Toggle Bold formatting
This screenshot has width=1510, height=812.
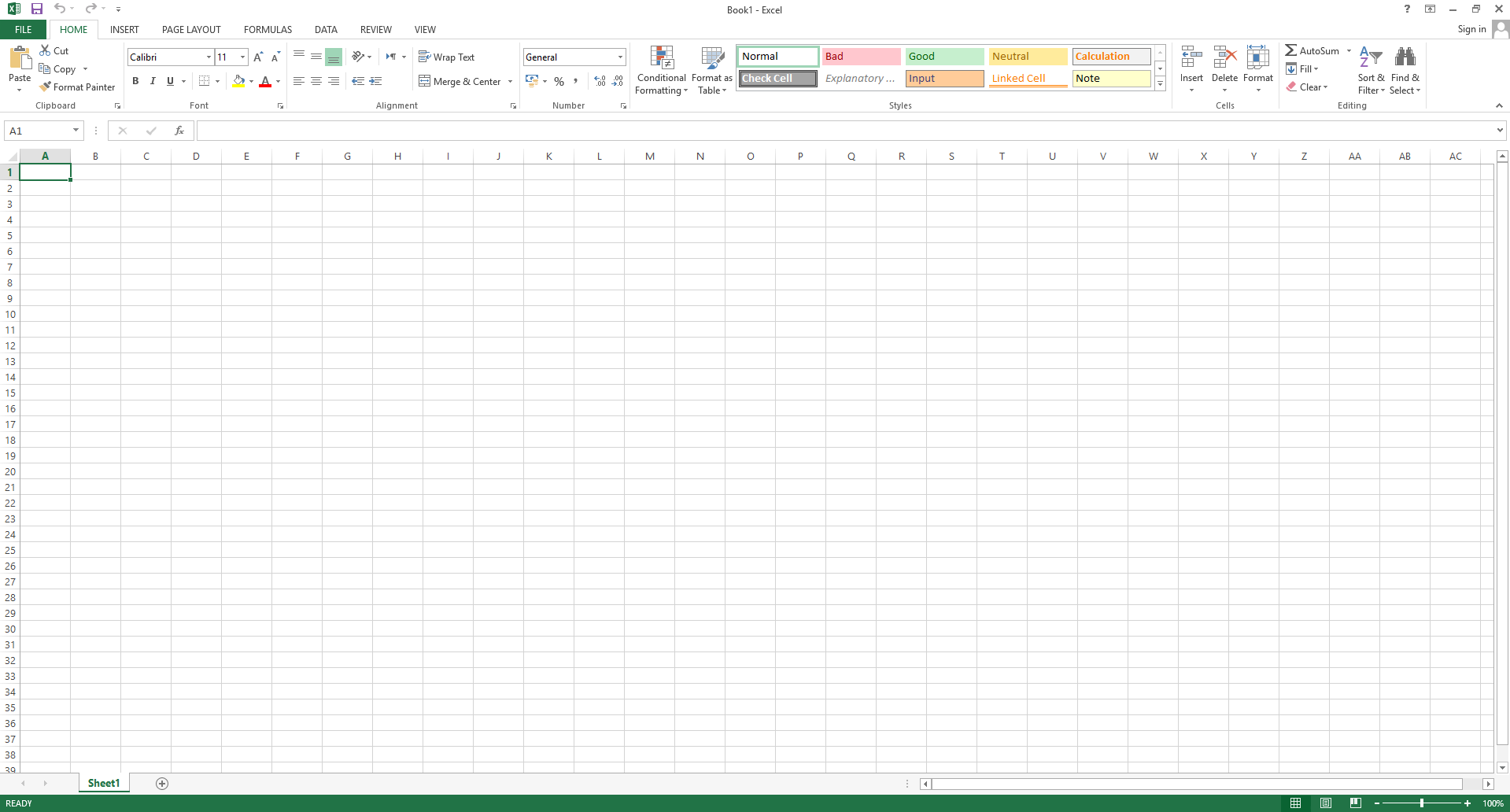[135, 81]
